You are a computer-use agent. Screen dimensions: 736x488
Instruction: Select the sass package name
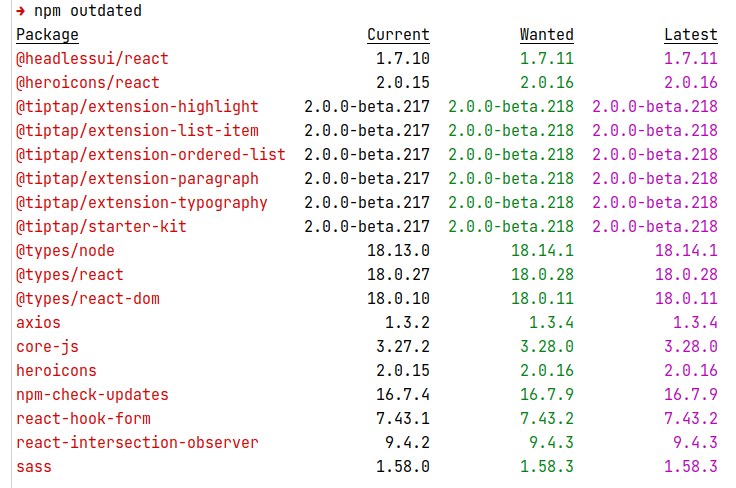(x=34, y=466)
